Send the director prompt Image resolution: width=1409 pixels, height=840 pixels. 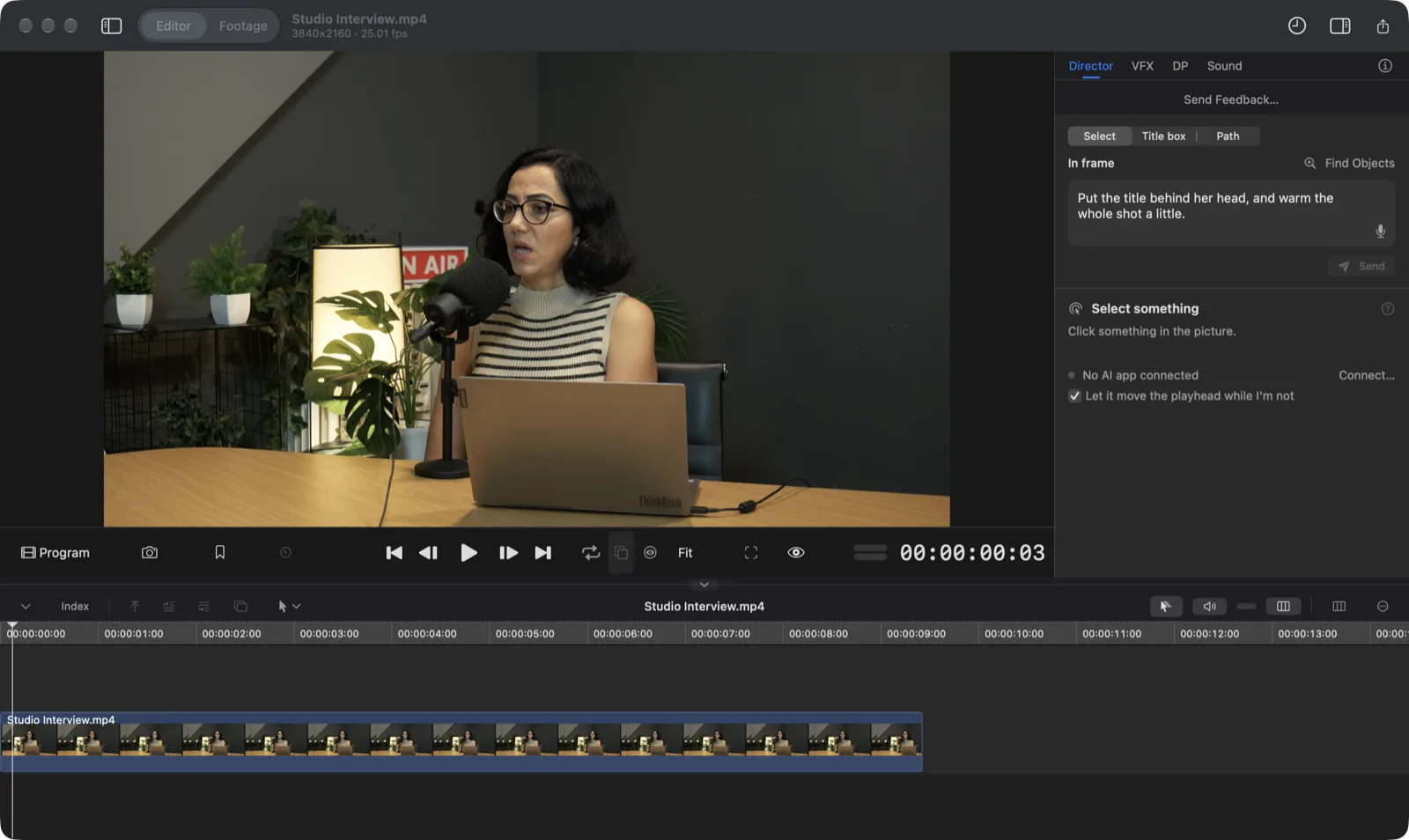pos(1361,267)
